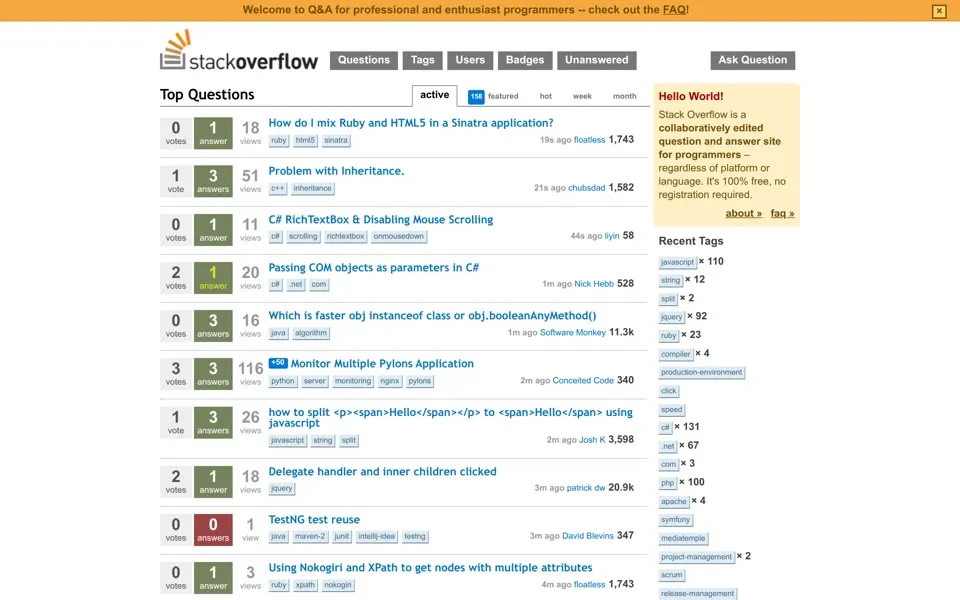The width and height of the screenshot is (960, 600).
Task: Open user Conceited Code's profile
Action: point(583,381)
